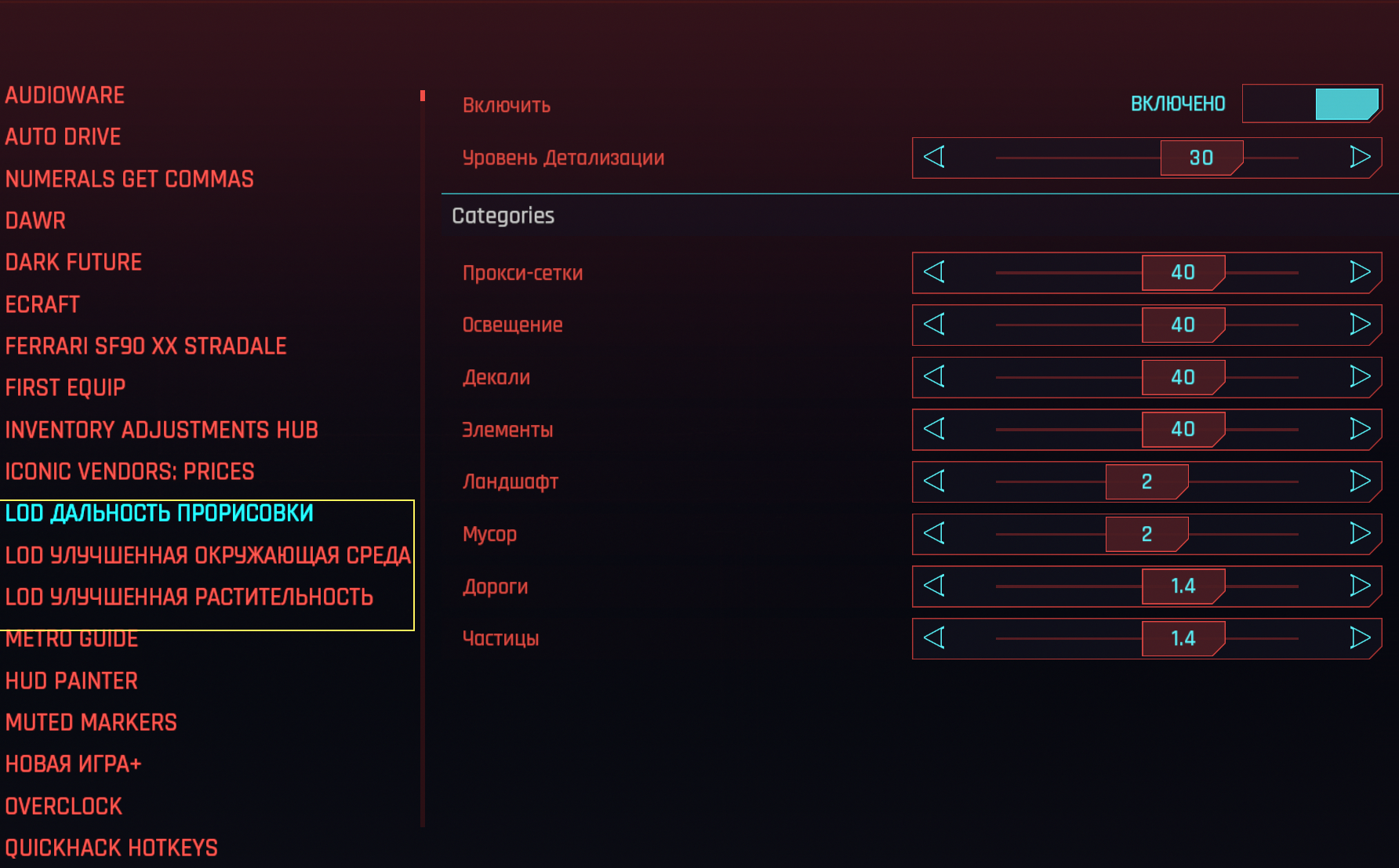Open FERRARI SF90 XX STRADALE settings
This screenshot has width=1399, height=868.
point(146,346)
